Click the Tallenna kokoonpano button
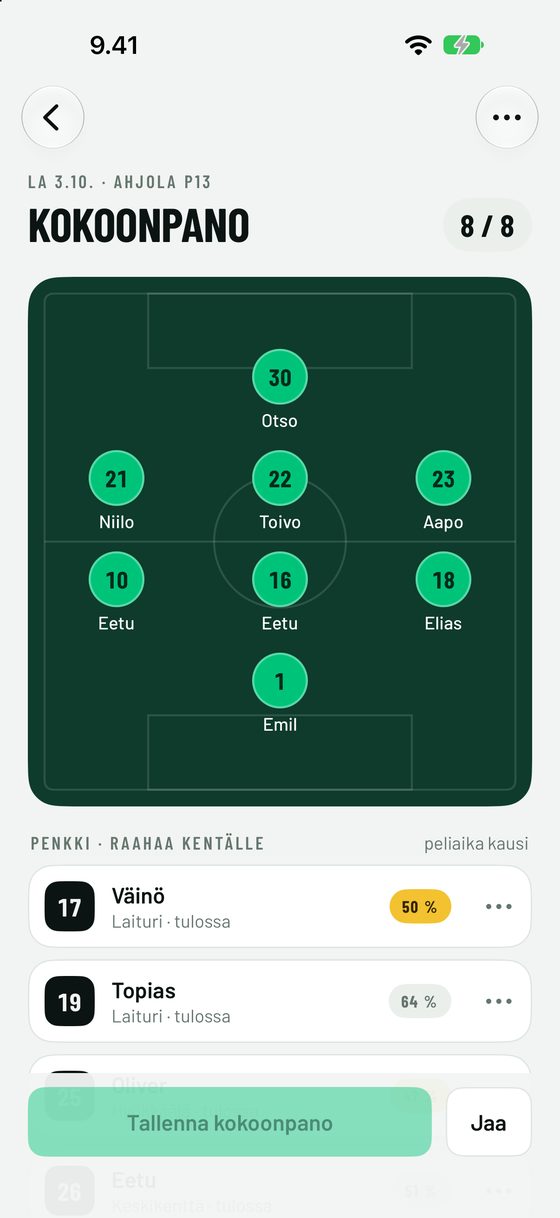Image resolution: width=560 pixels, height=1218 pixels. 230,1122
